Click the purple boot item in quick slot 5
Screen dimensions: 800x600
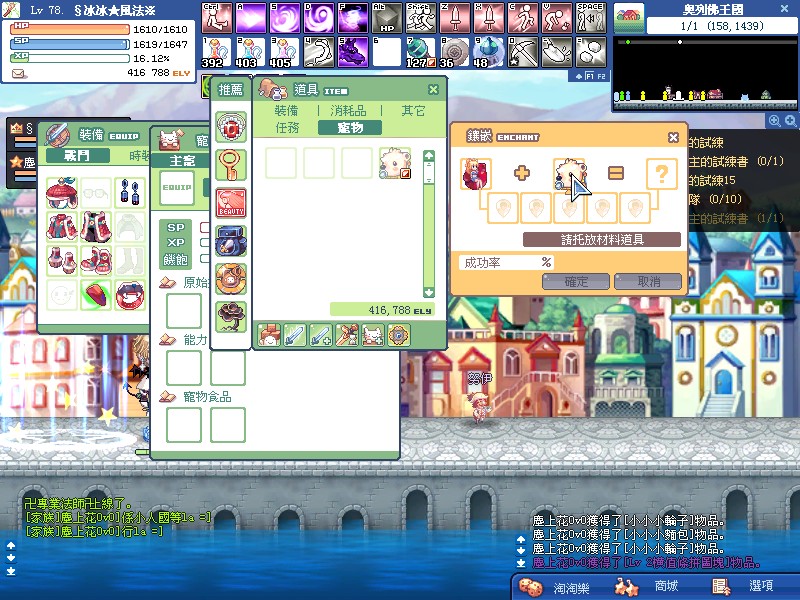click(353, 52)
